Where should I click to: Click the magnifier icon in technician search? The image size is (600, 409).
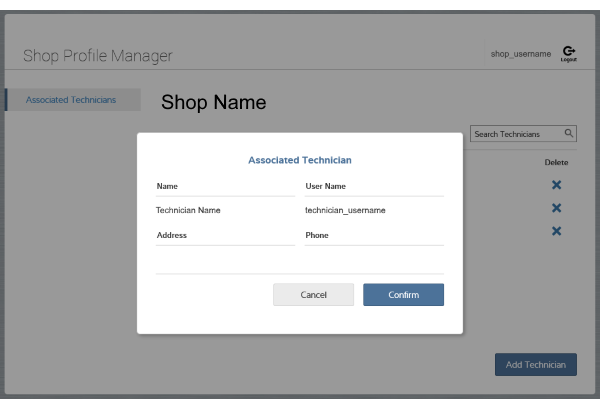click(569, 133)
